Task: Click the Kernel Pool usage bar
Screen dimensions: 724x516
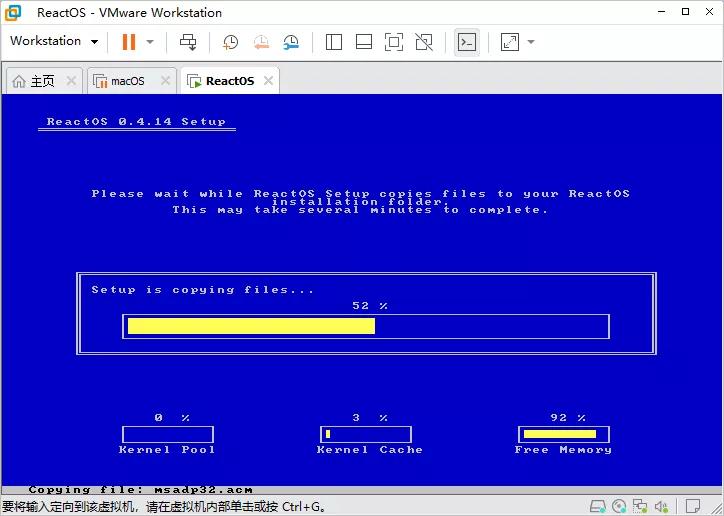Action: tap(168, 434)
